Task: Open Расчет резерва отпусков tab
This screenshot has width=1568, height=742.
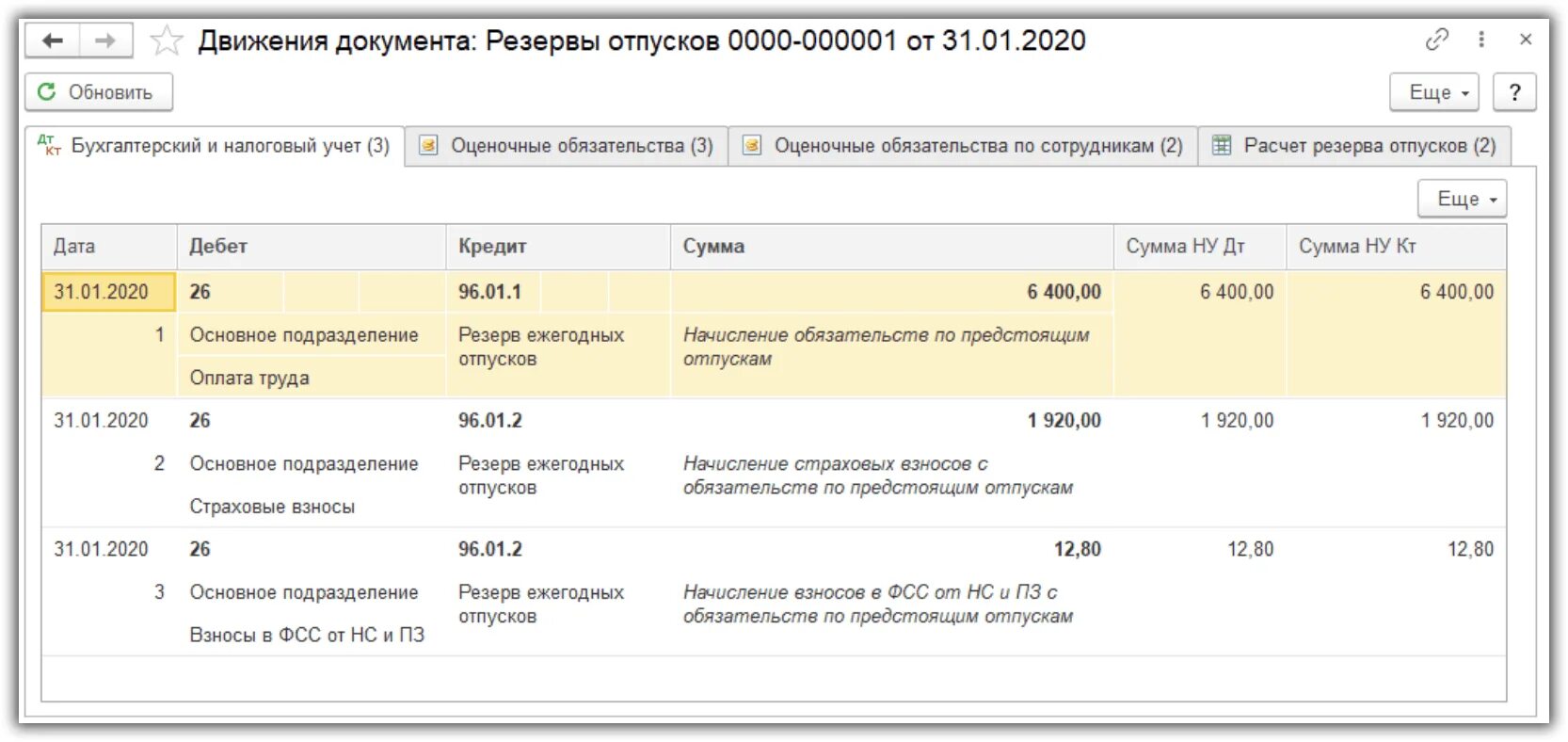Action: point(1354,146)
